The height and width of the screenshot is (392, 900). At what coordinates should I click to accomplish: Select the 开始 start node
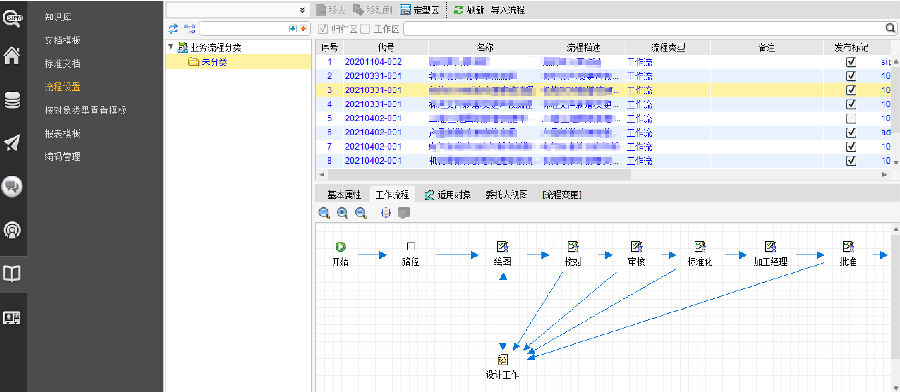click(x=340, y=253)
